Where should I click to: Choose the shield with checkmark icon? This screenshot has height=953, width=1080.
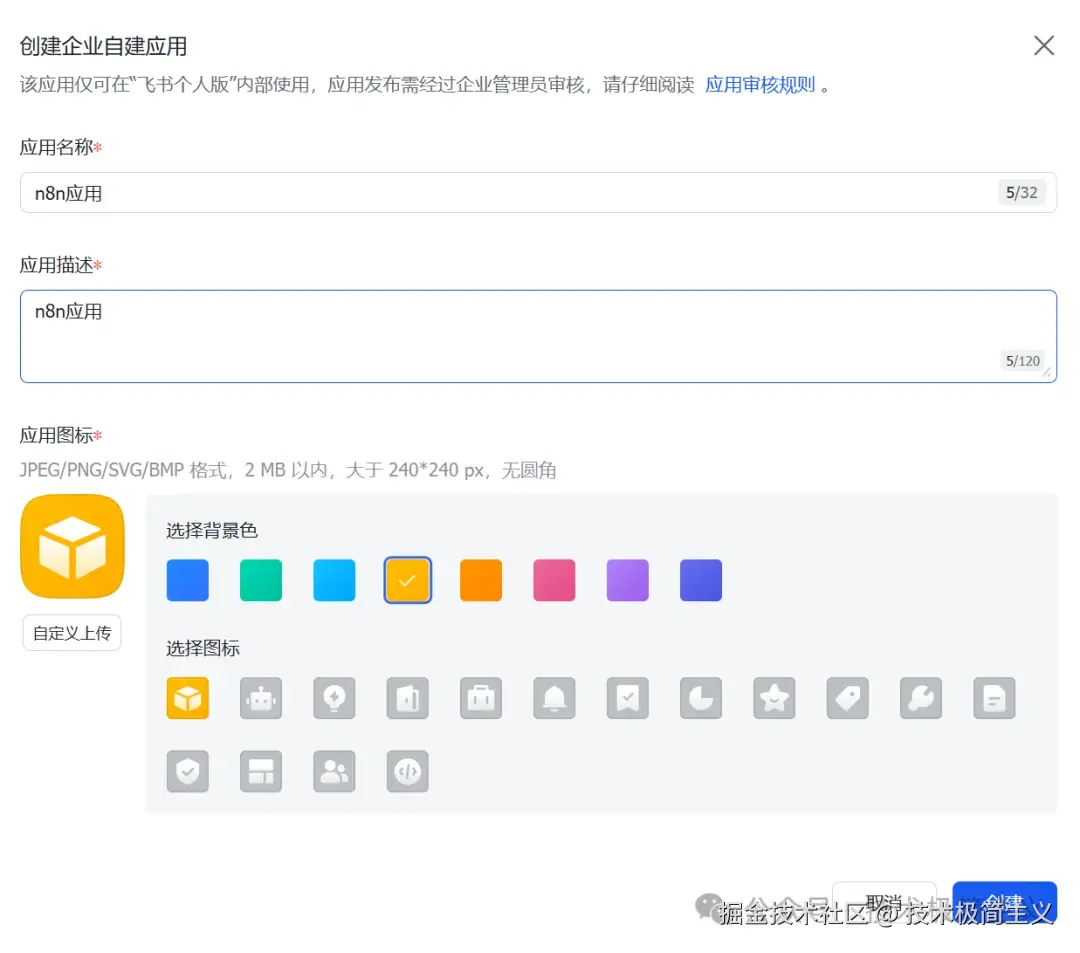tap(188, 771)
